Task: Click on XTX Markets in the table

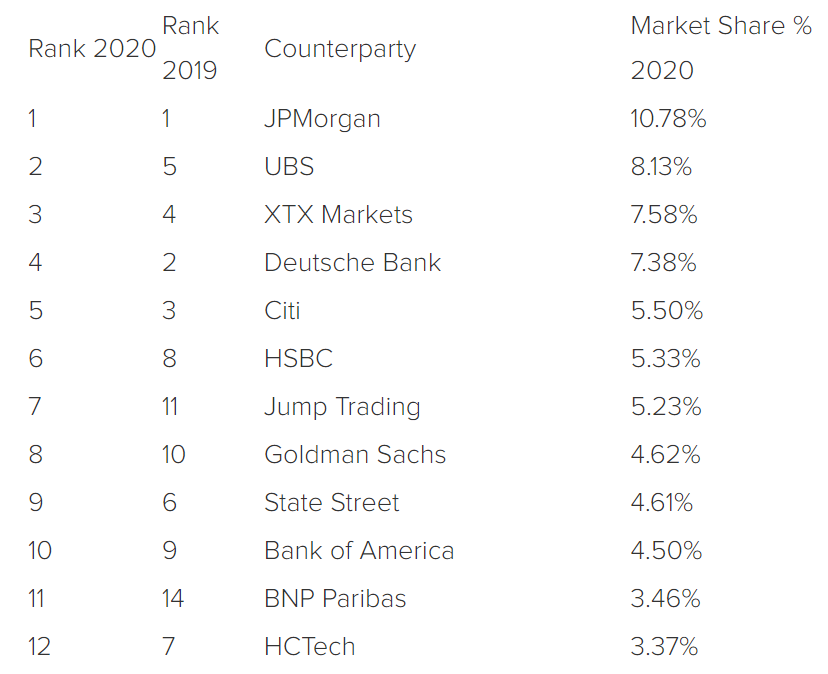Action: (338, 215)
